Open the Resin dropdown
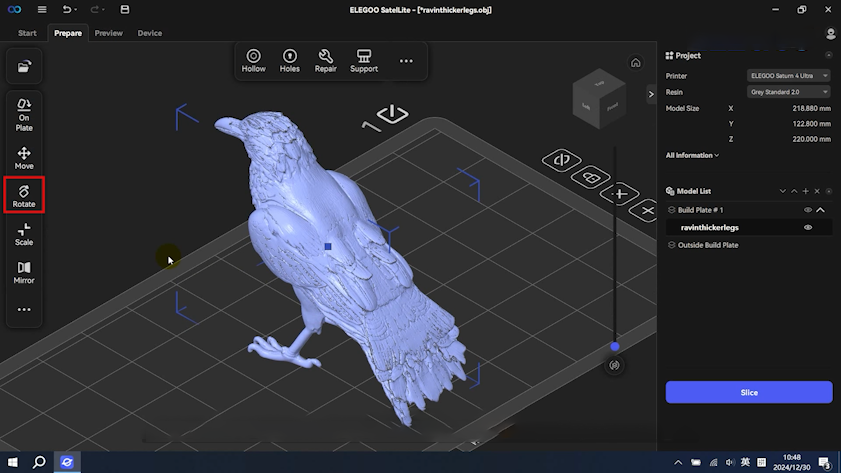Screen dimensions: 841x473 click(x=788, y=92)
